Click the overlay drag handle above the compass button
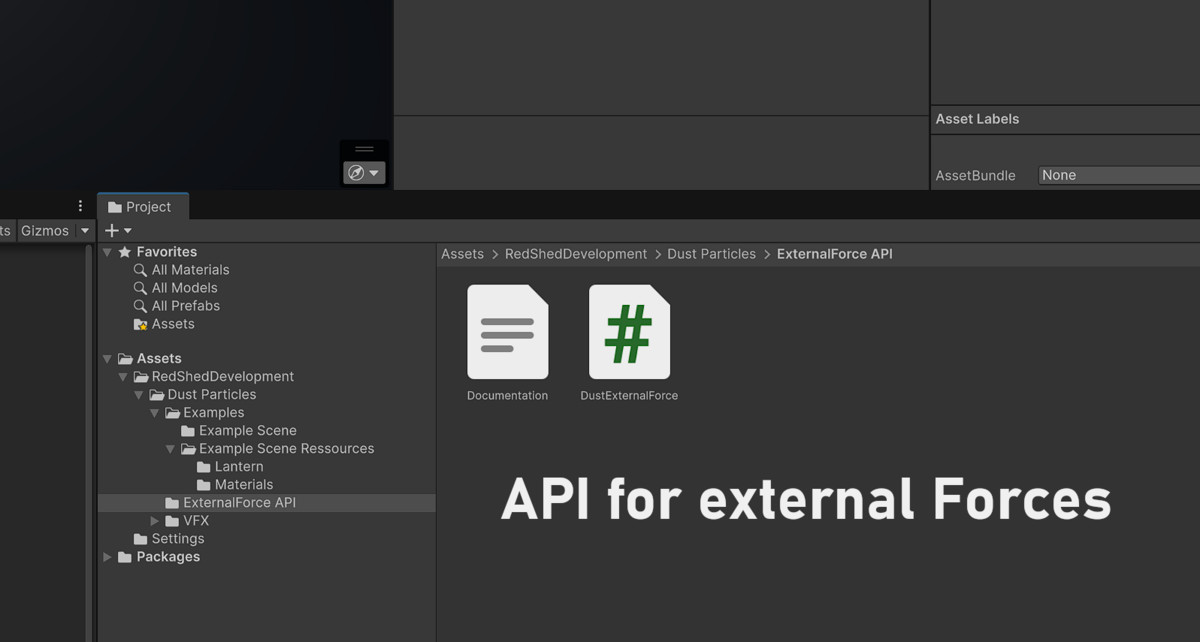Viewport: 1200px width, 642px height. pos(364,149)
